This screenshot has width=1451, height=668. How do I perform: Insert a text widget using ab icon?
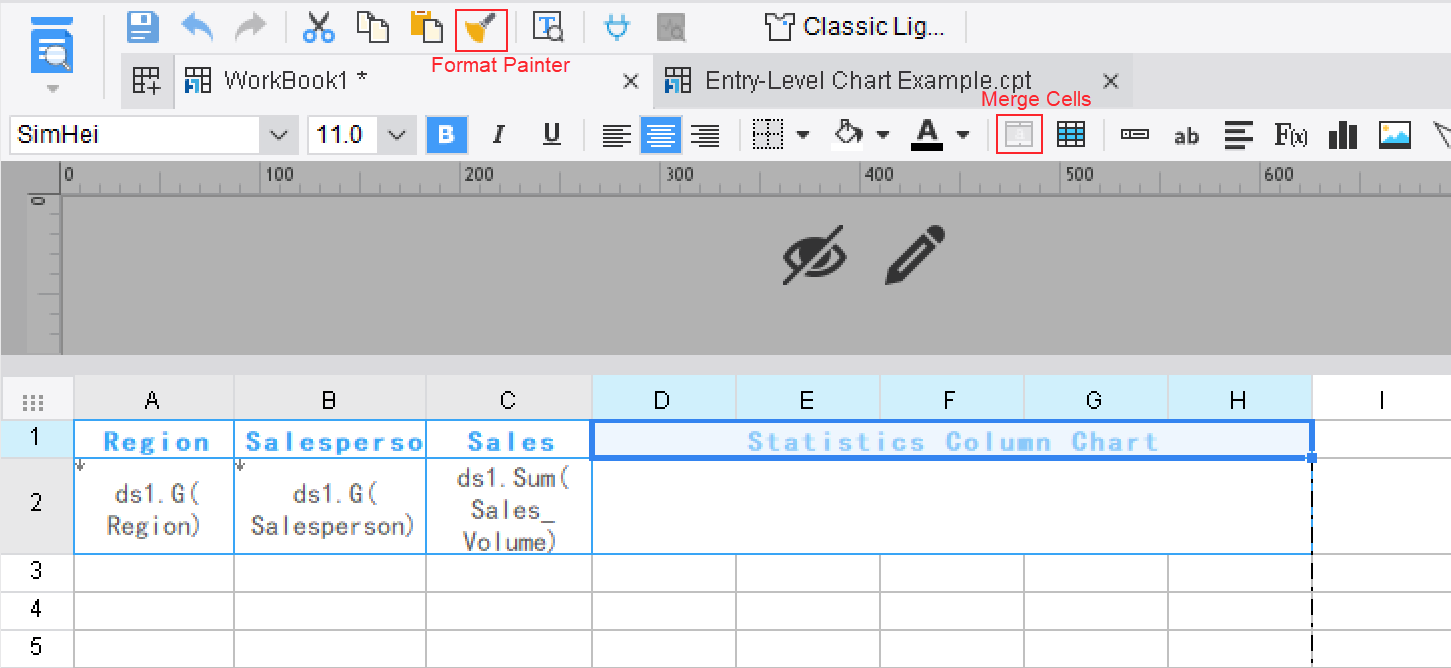point(1186,135)
